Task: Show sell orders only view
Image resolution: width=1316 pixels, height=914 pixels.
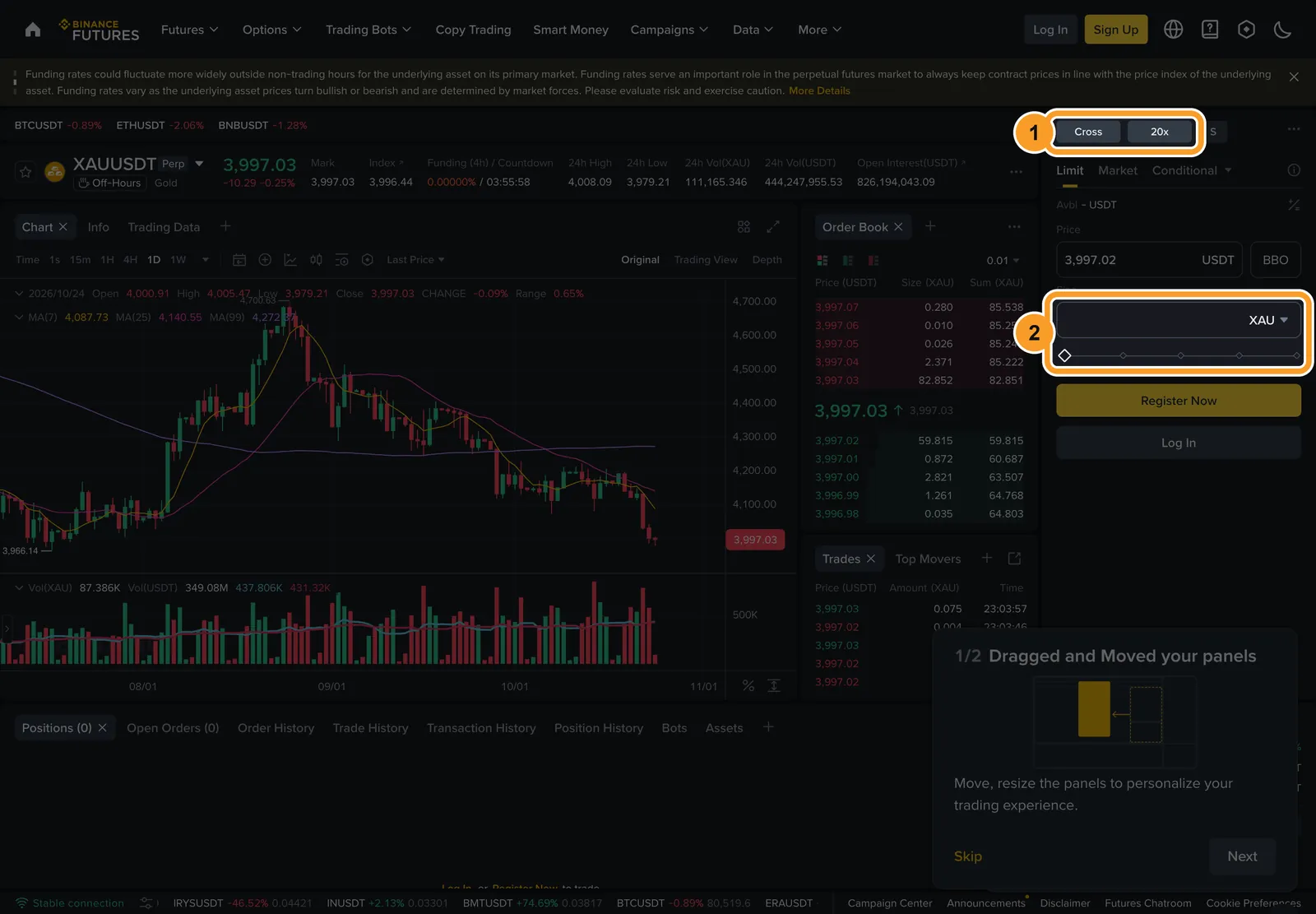Action: [x=873, y=261]
